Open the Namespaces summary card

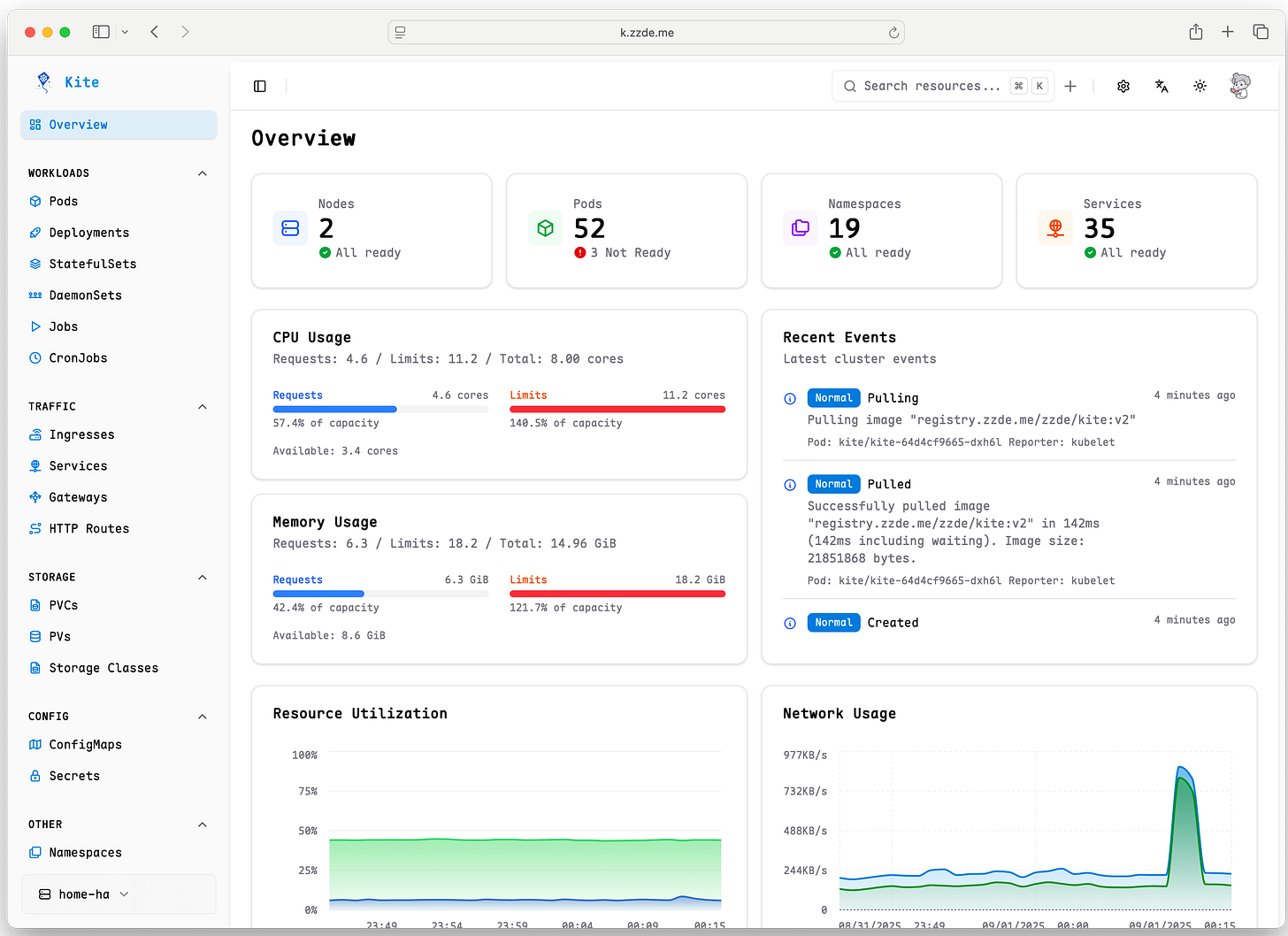(x=882, y=231)
